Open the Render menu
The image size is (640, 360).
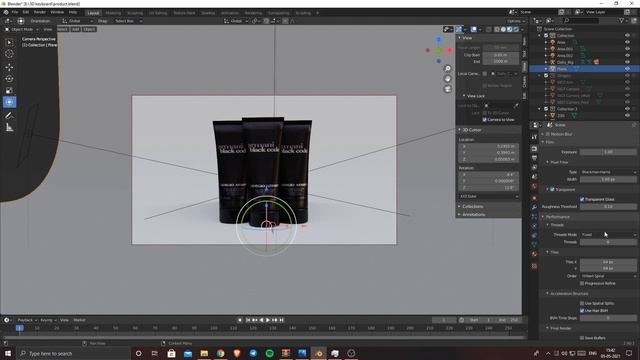pos(40,12)
